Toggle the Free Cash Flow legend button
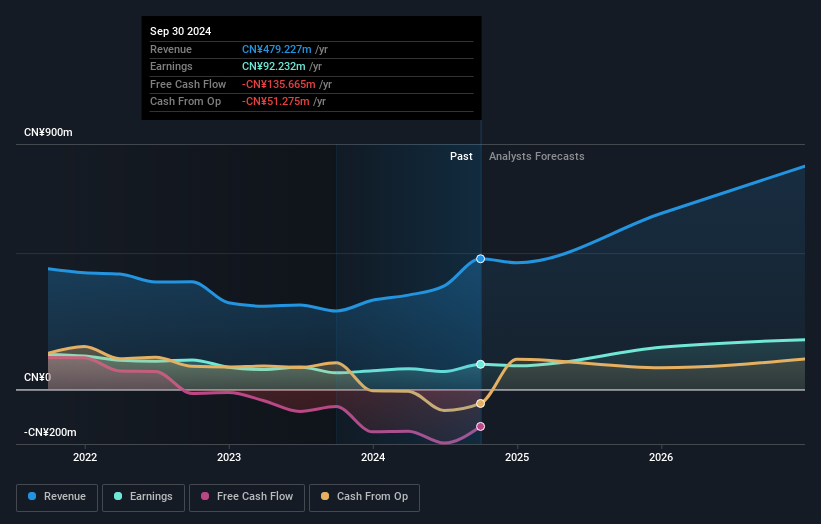 click(x=247, y=497)
